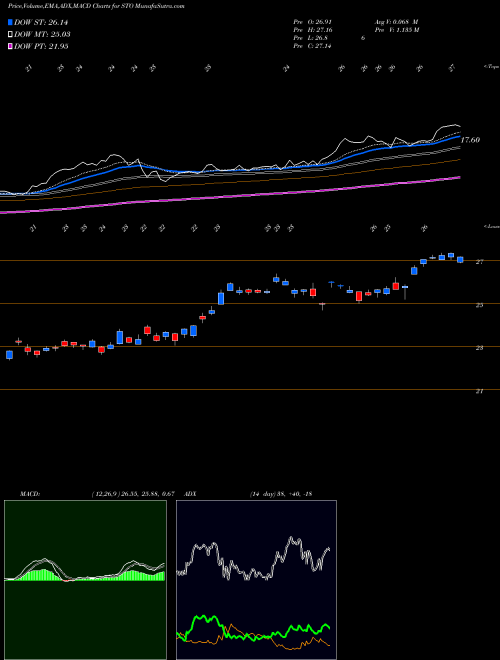Click the 'ADX' panel heading
This screenshot has width=500, height=660.
click(190, 494)
